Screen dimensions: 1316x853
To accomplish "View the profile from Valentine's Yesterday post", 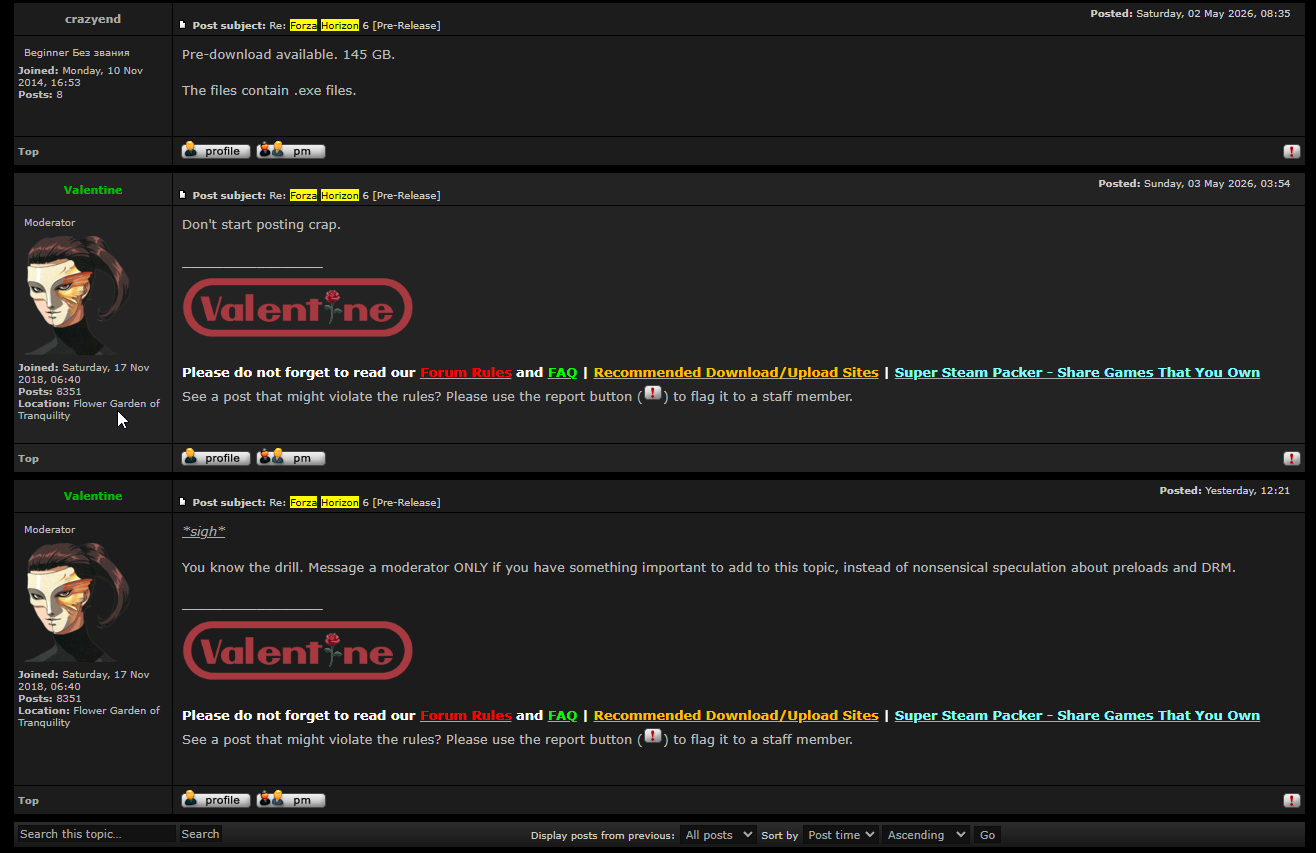I will pos(216,800).
